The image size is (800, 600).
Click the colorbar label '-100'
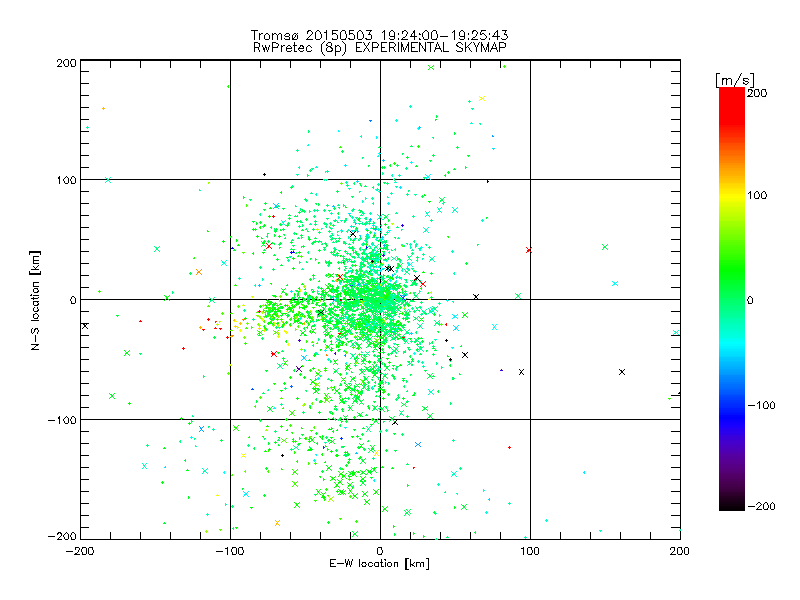[761, 405]
